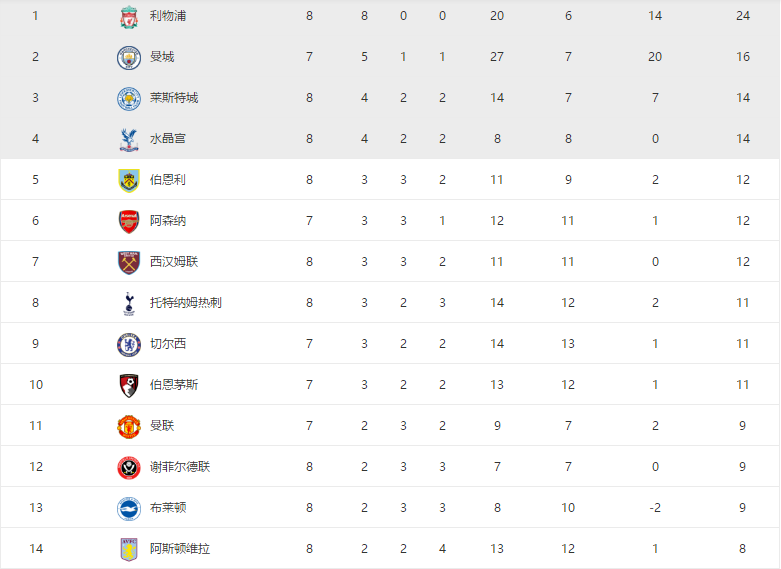Screen dimensions: 781x569
Task: Select the Crystal Palace eagle crest
Action: (x=129, y=140)
